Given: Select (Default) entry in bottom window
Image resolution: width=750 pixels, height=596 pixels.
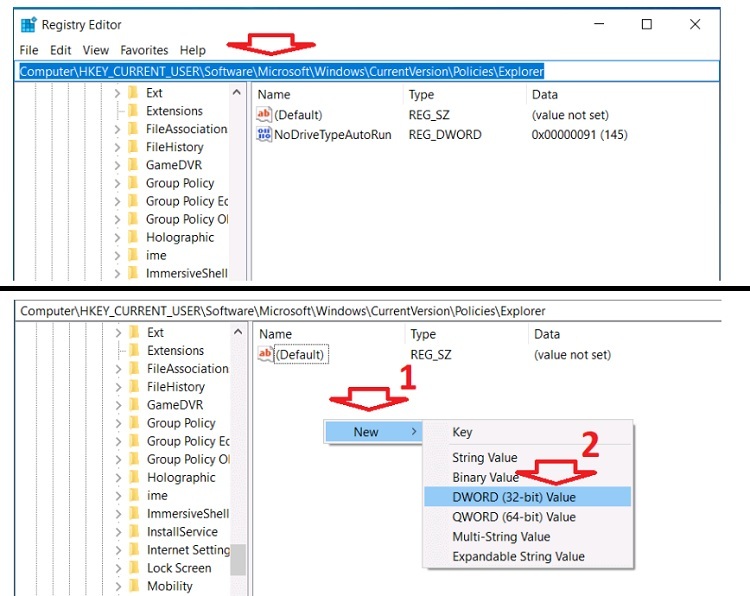Looking at the screenshot, I should click(300, 354).
